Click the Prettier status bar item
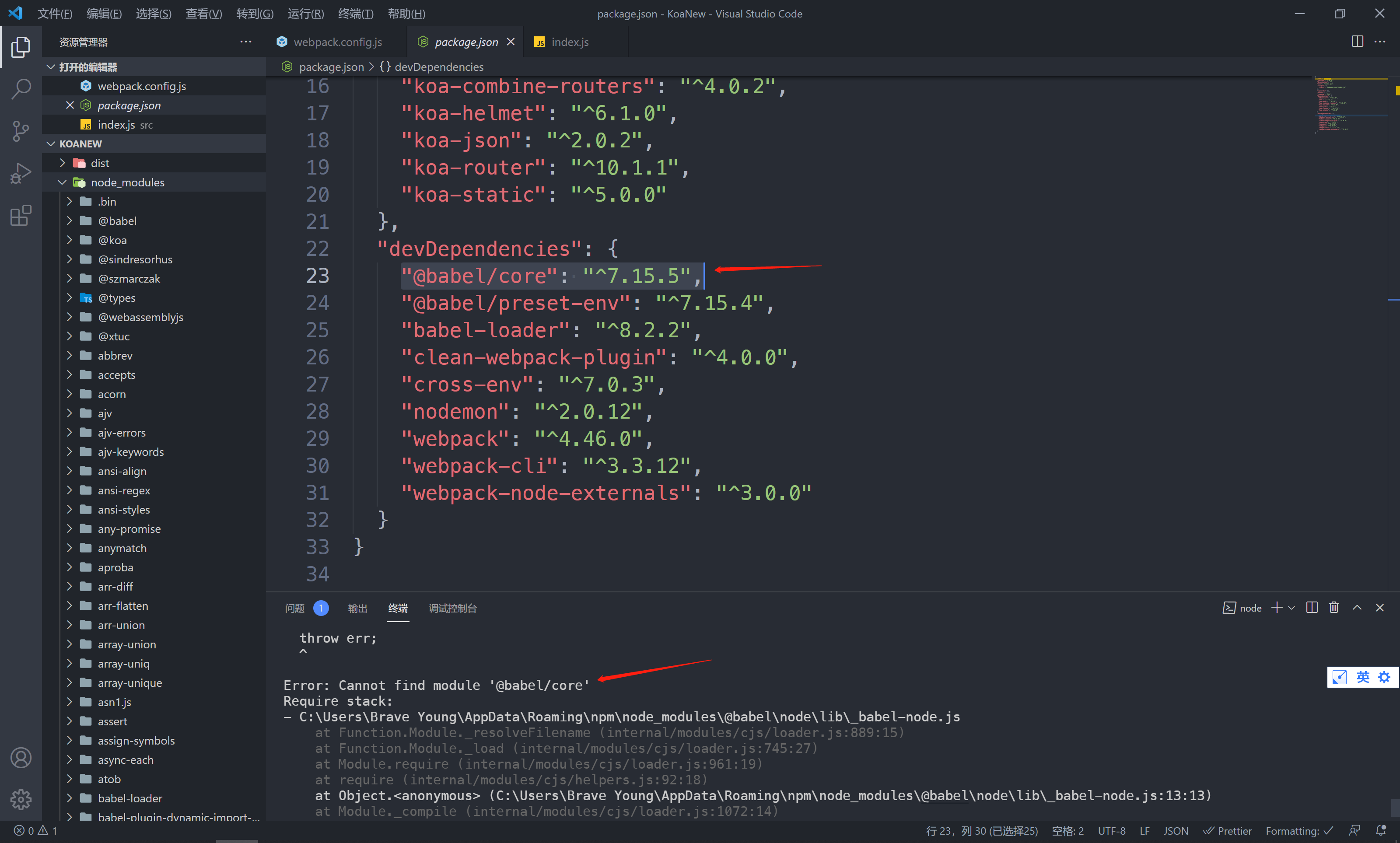Image resolution: width=1400 pixels, height=843 pixels. click(1227, 830)
